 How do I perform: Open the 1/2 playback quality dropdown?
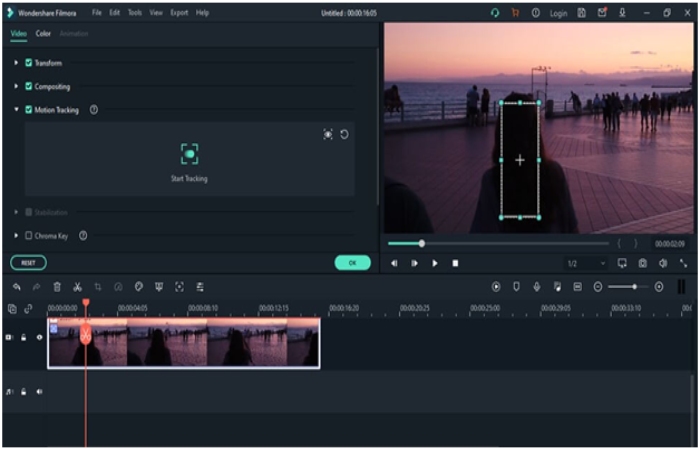pyautogui.click(x=586, y=263)
